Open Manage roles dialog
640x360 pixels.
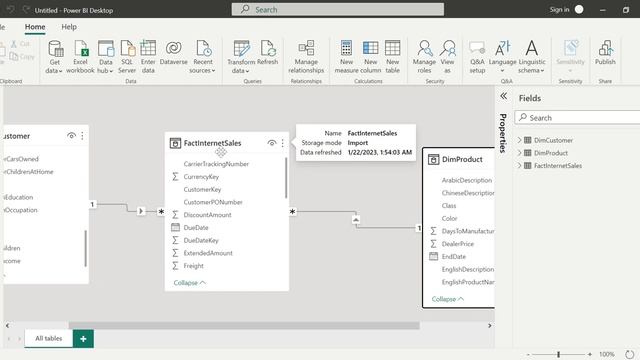pos(424,57)
